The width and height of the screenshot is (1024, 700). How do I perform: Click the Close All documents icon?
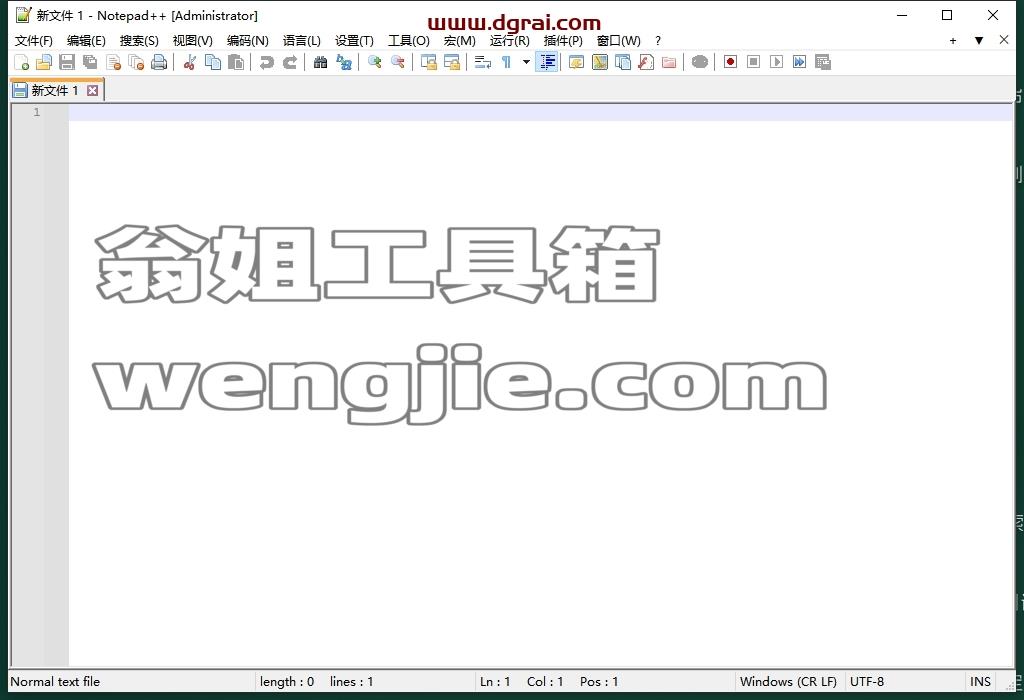point(136,62)
